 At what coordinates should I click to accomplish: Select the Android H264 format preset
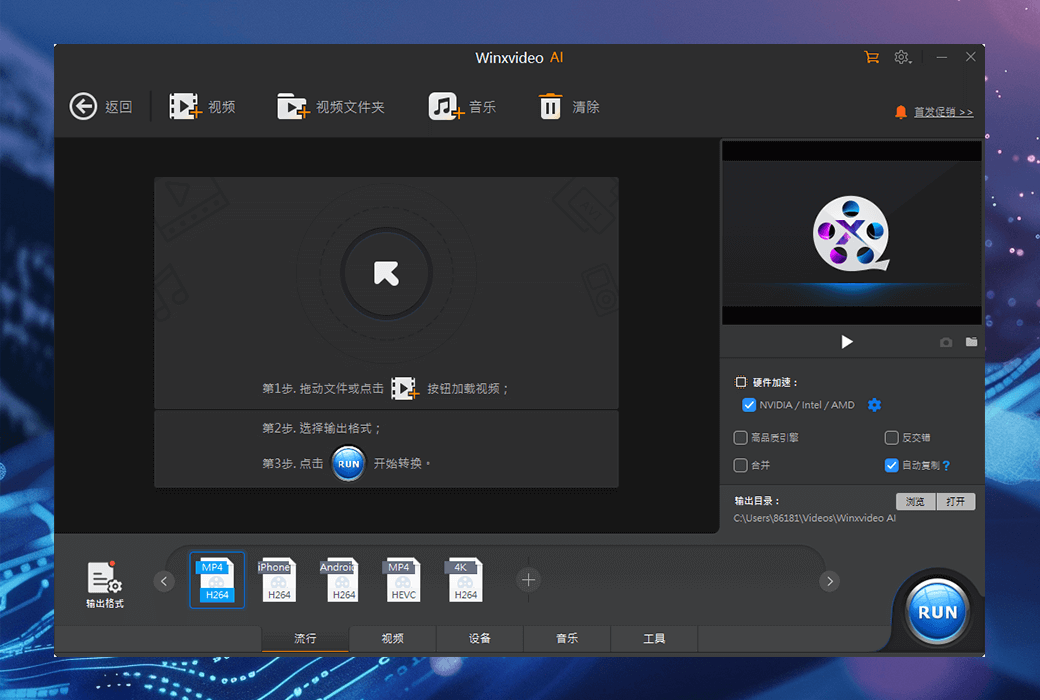[x=340, y=580]
